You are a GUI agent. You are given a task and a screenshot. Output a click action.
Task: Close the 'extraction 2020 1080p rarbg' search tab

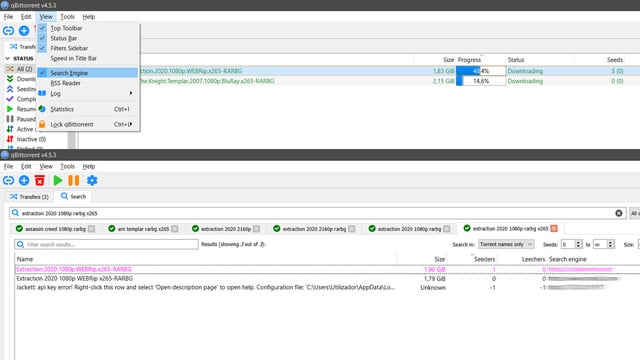447,229
